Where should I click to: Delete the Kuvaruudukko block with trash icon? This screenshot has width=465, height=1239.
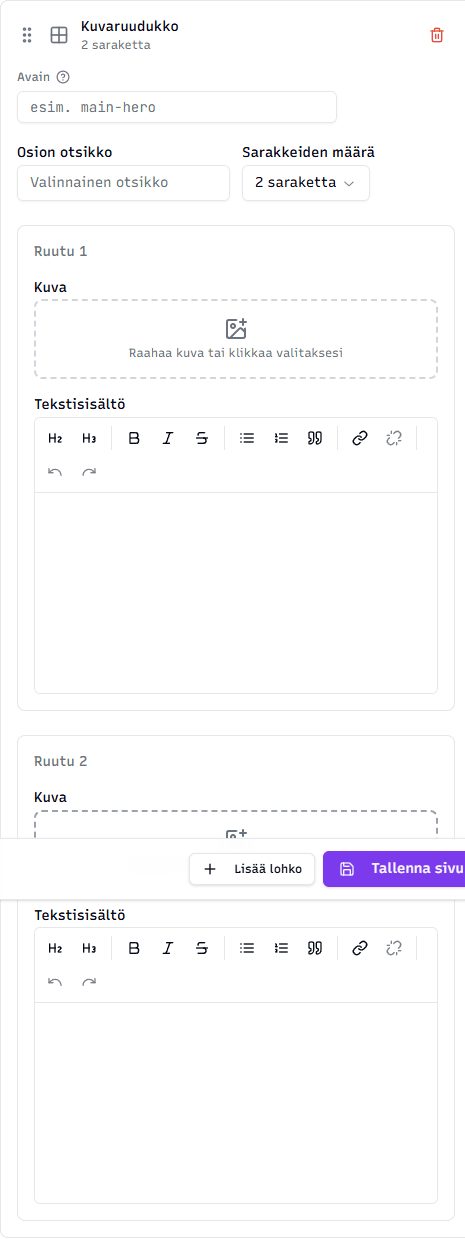(437, 35)
